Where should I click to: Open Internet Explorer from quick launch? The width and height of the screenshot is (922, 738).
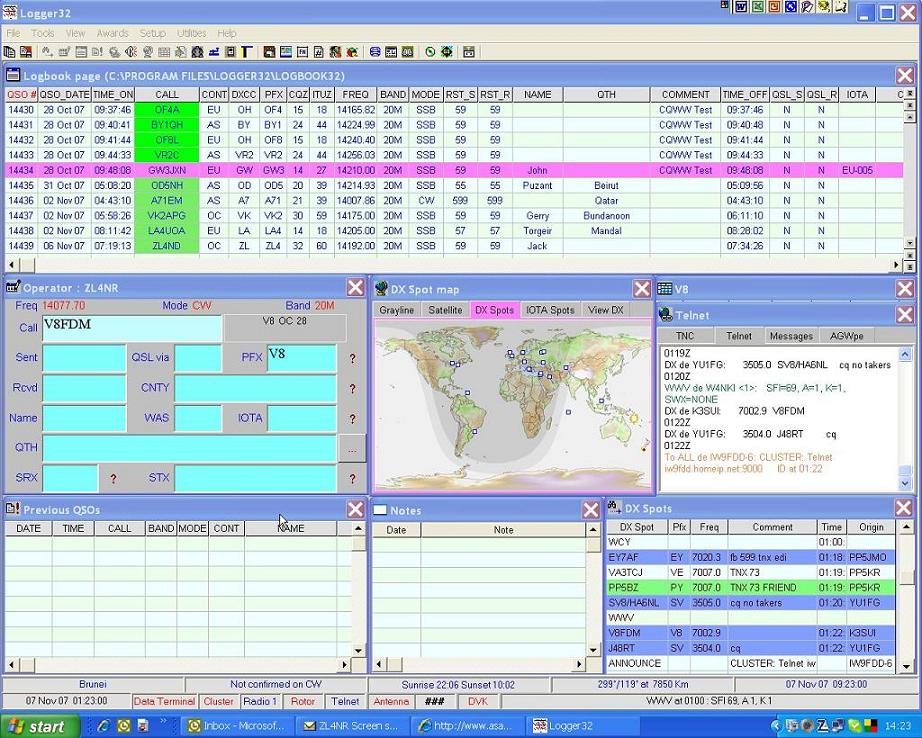click(x=103, y=726)
